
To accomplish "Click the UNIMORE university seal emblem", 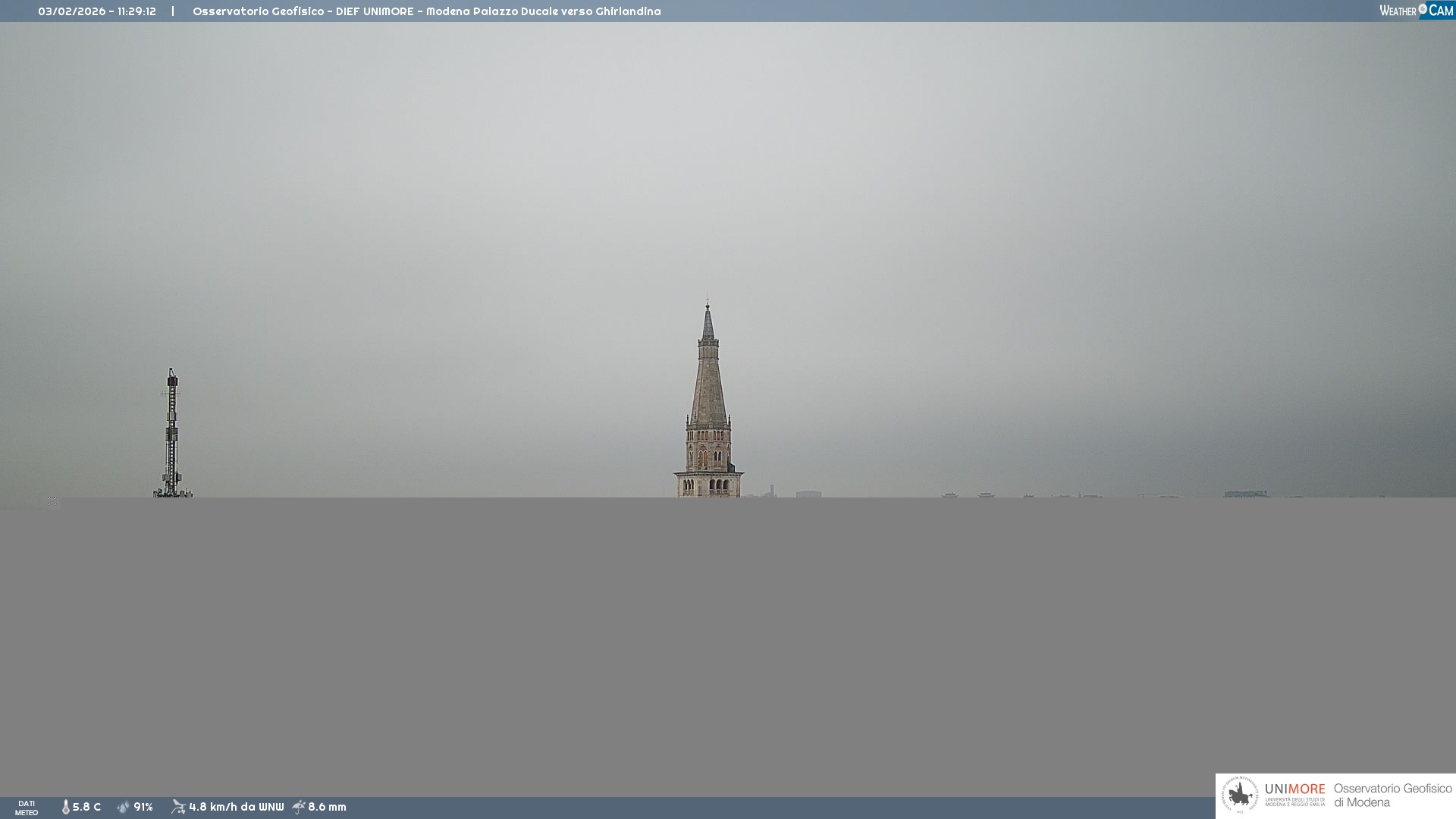I will pos(1240,795).
